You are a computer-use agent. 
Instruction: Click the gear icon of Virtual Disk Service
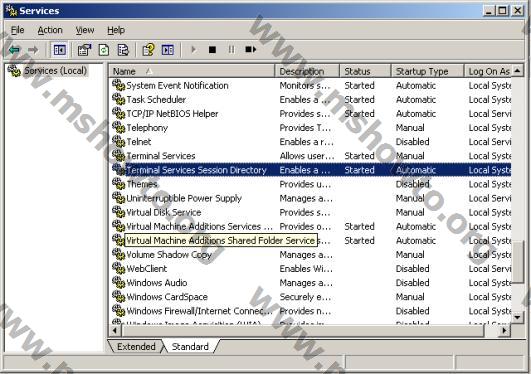119,212
